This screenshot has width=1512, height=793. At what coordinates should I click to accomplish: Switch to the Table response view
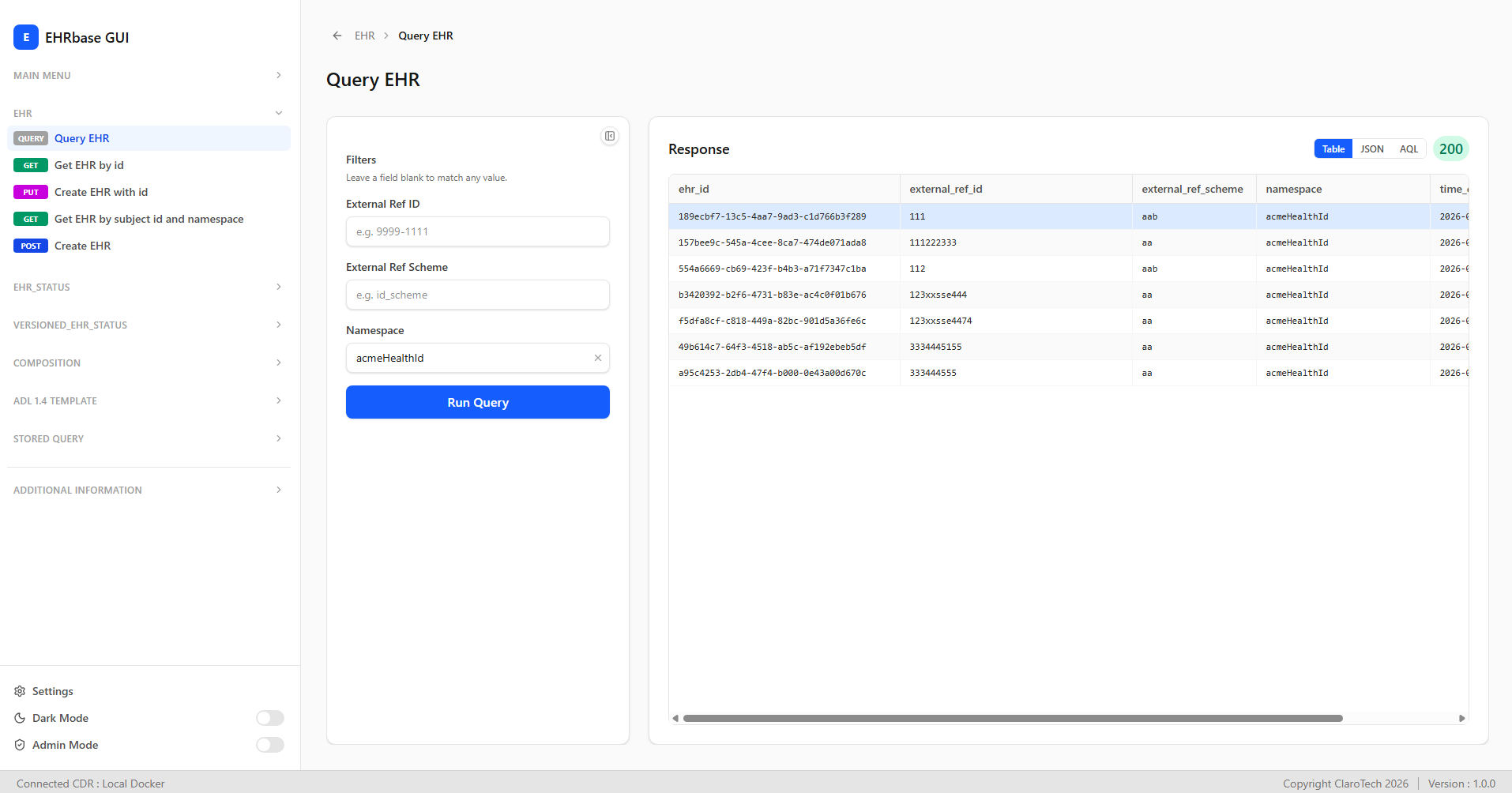[1333, 148]
